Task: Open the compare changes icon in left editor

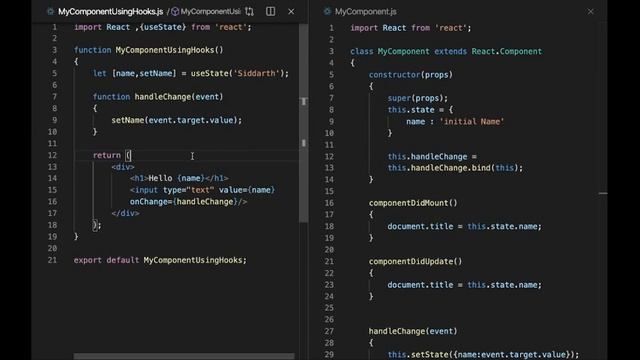Action: pyautogui.click(x=249, y=11)
